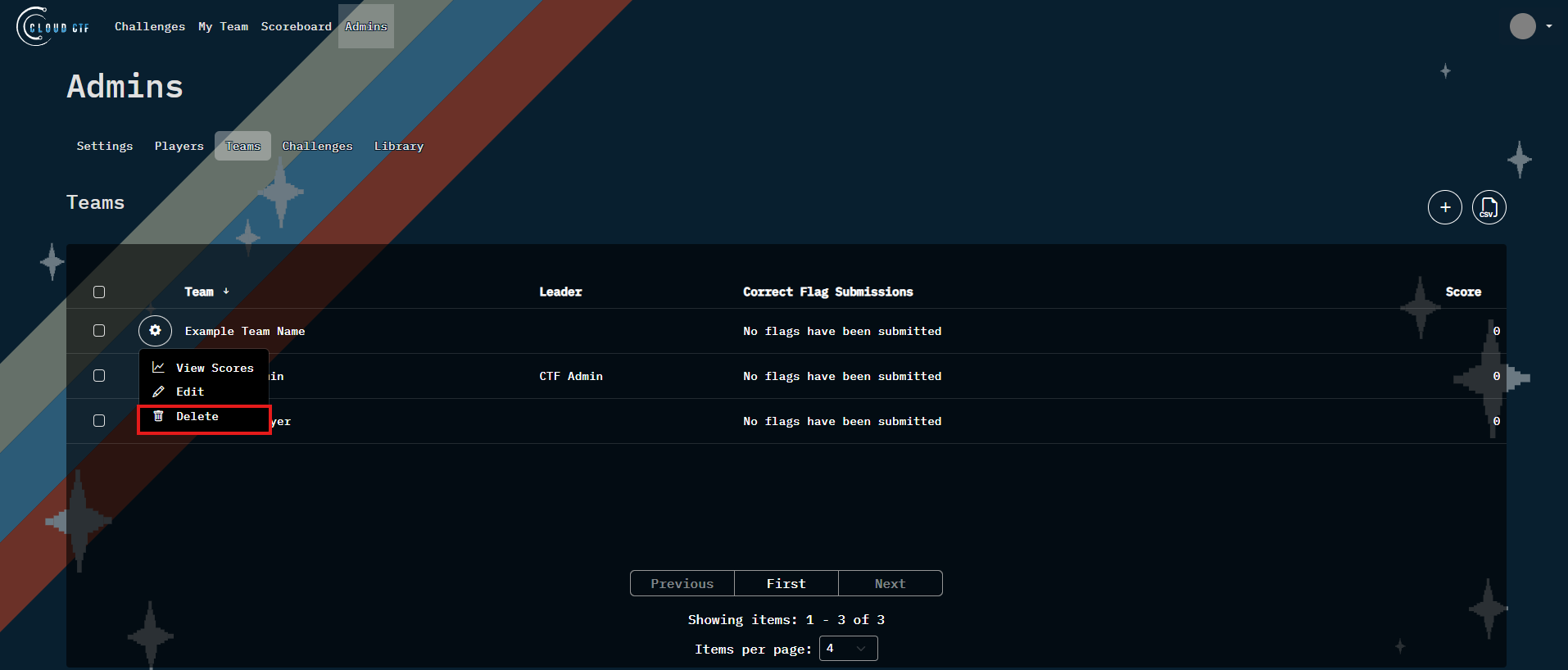Open the Library tab
1568x670 pixels.
coord(398,146)
